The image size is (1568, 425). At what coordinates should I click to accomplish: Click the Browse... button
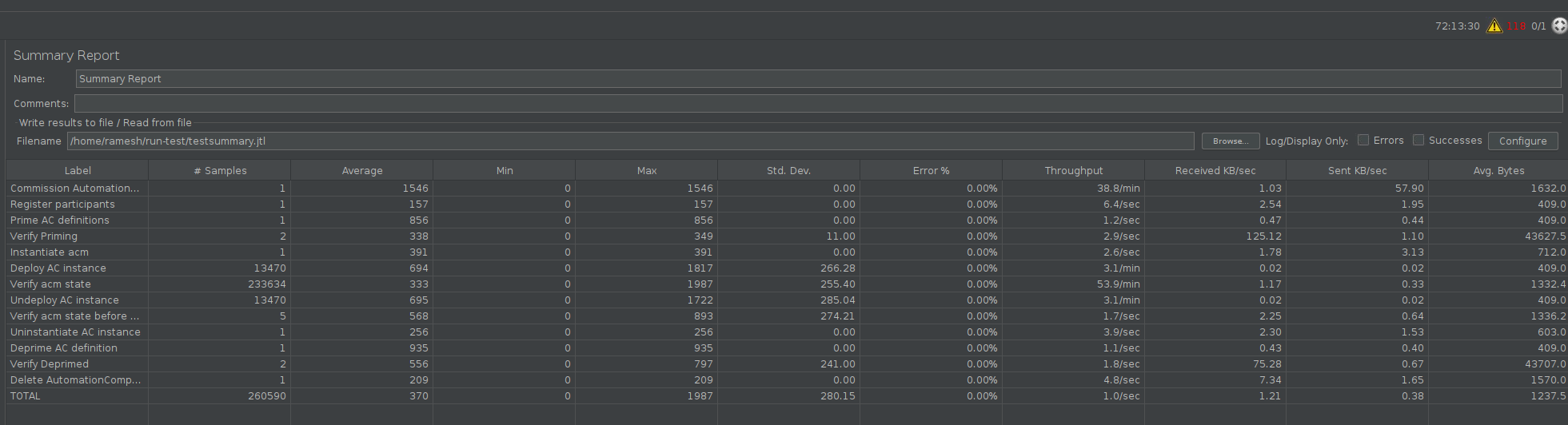[x=1231, y=141]
